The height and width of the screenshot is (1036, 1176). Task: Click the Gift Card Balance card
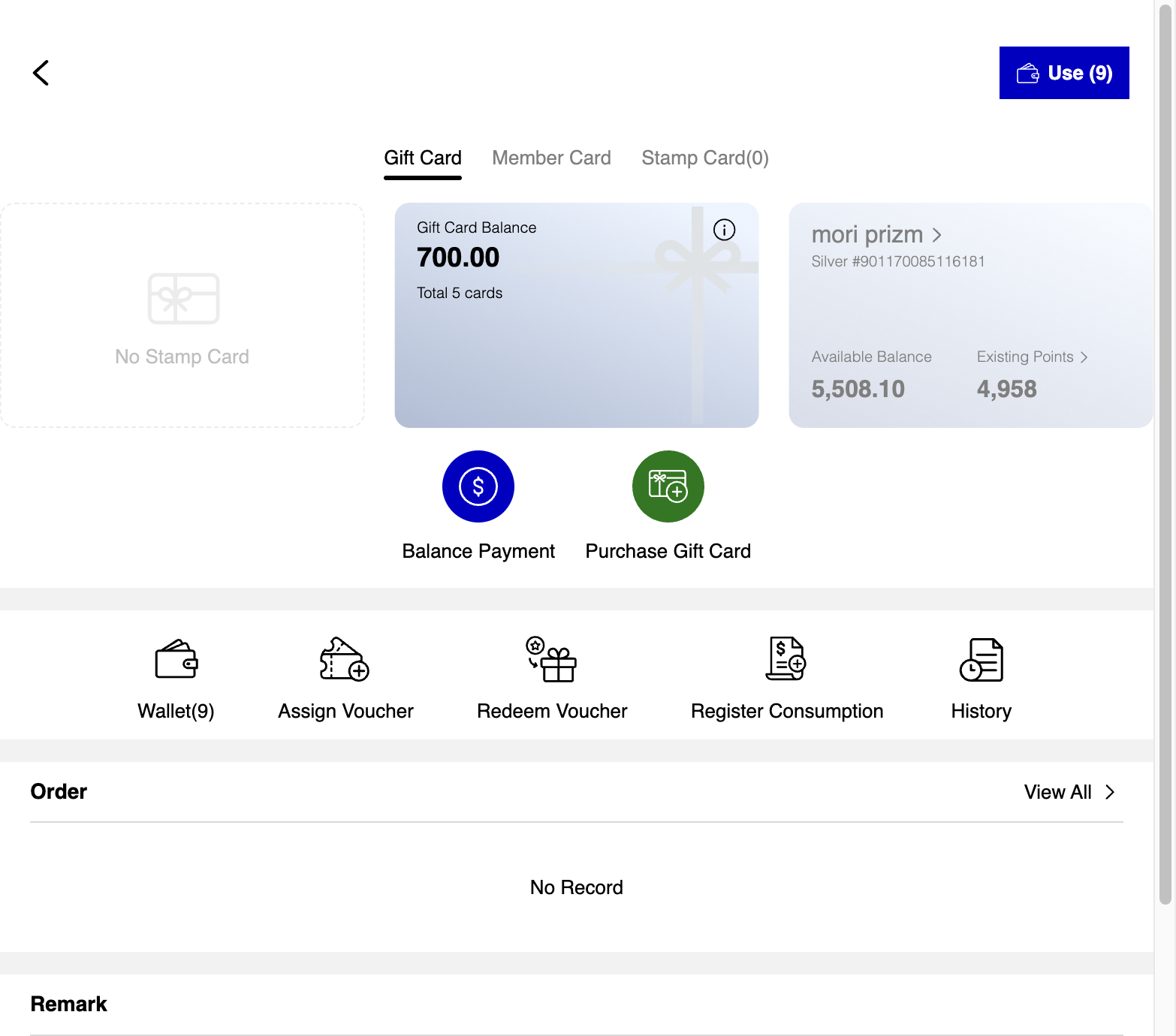(577, 315)
